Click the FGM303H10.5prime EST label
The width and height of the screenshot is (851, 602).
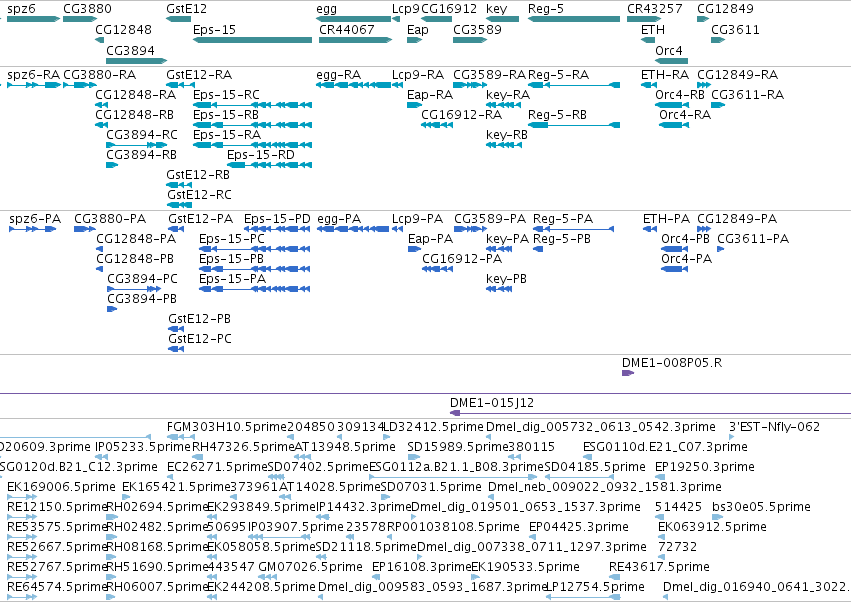tap(227, 427)
